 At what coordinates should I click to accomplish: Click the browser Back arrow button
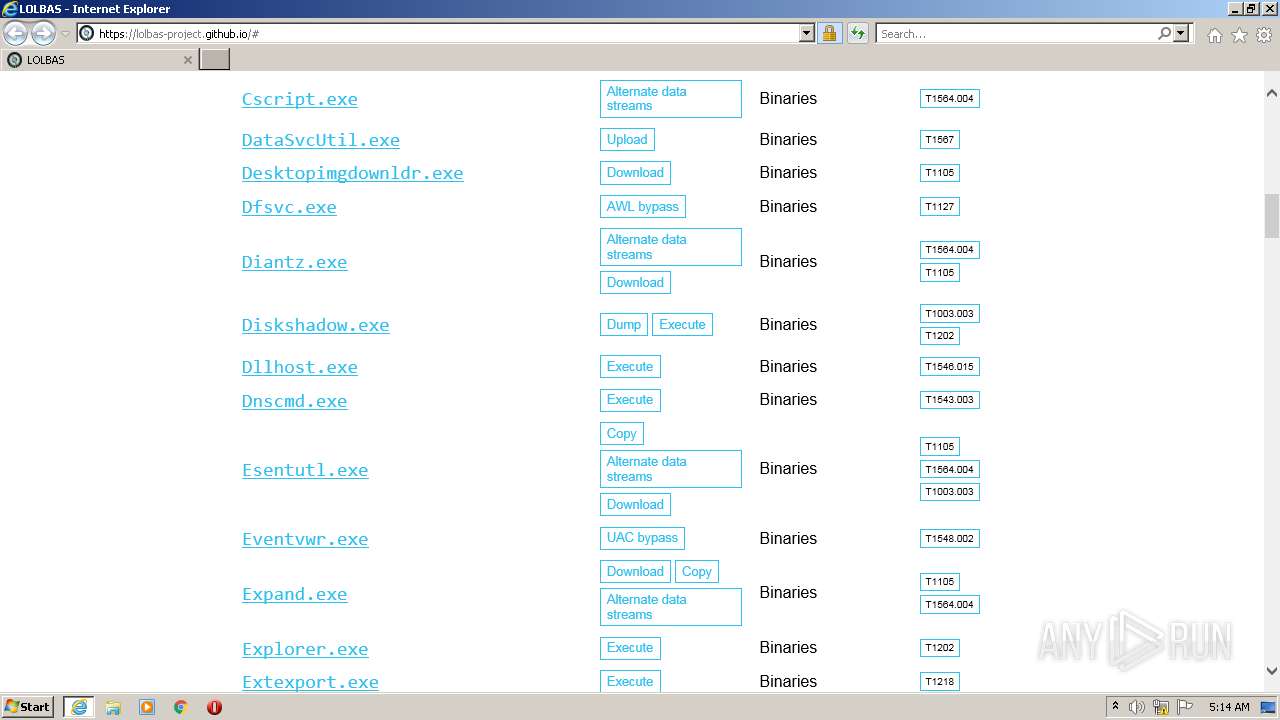pyautogui.click(x=16, y=33)
